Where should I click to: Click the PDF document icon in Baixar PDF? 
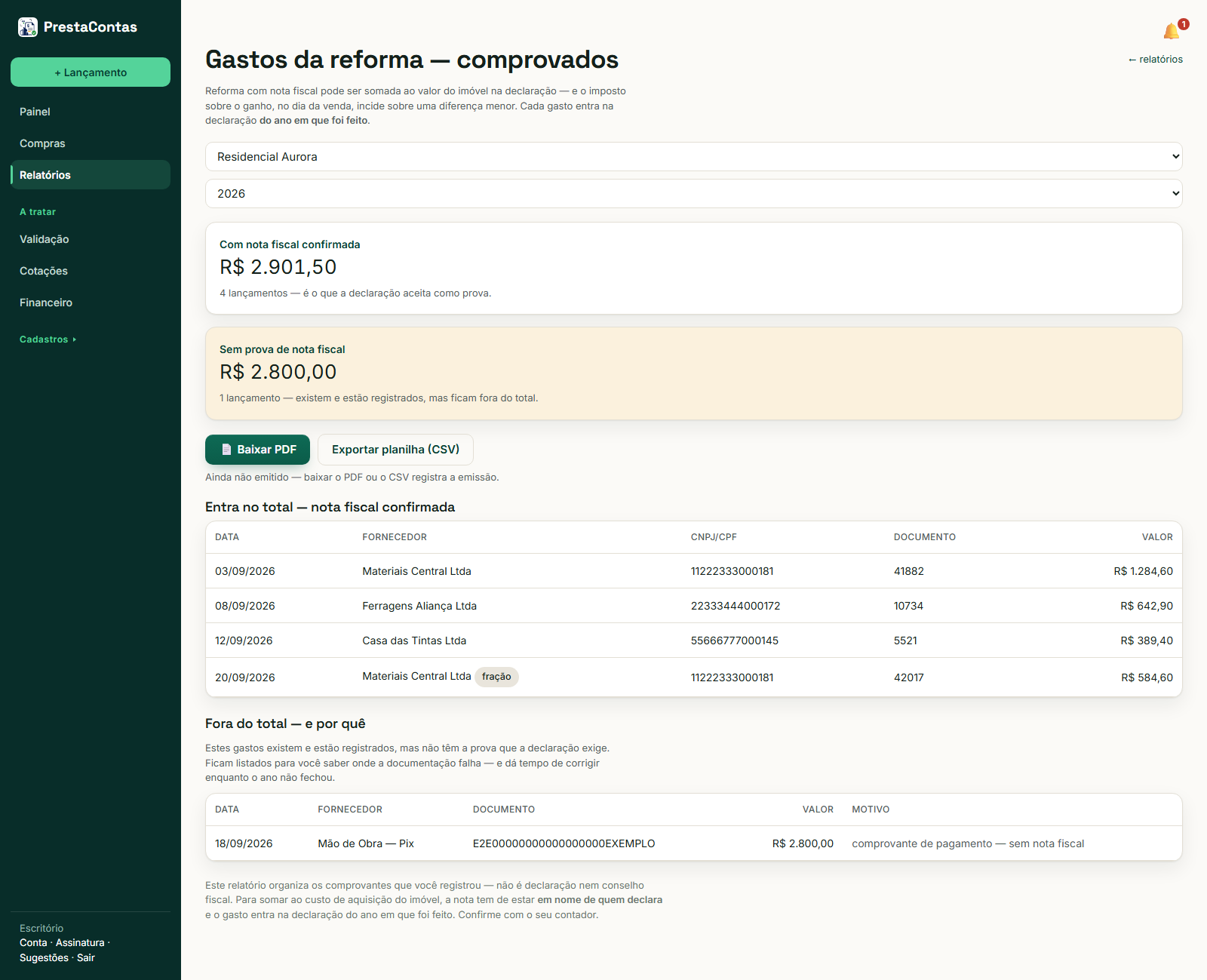click(226, 450)
